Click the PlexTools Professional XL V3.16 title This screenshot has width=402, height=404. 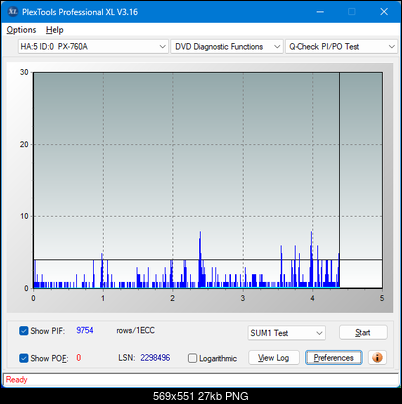(x=80, y=12)
